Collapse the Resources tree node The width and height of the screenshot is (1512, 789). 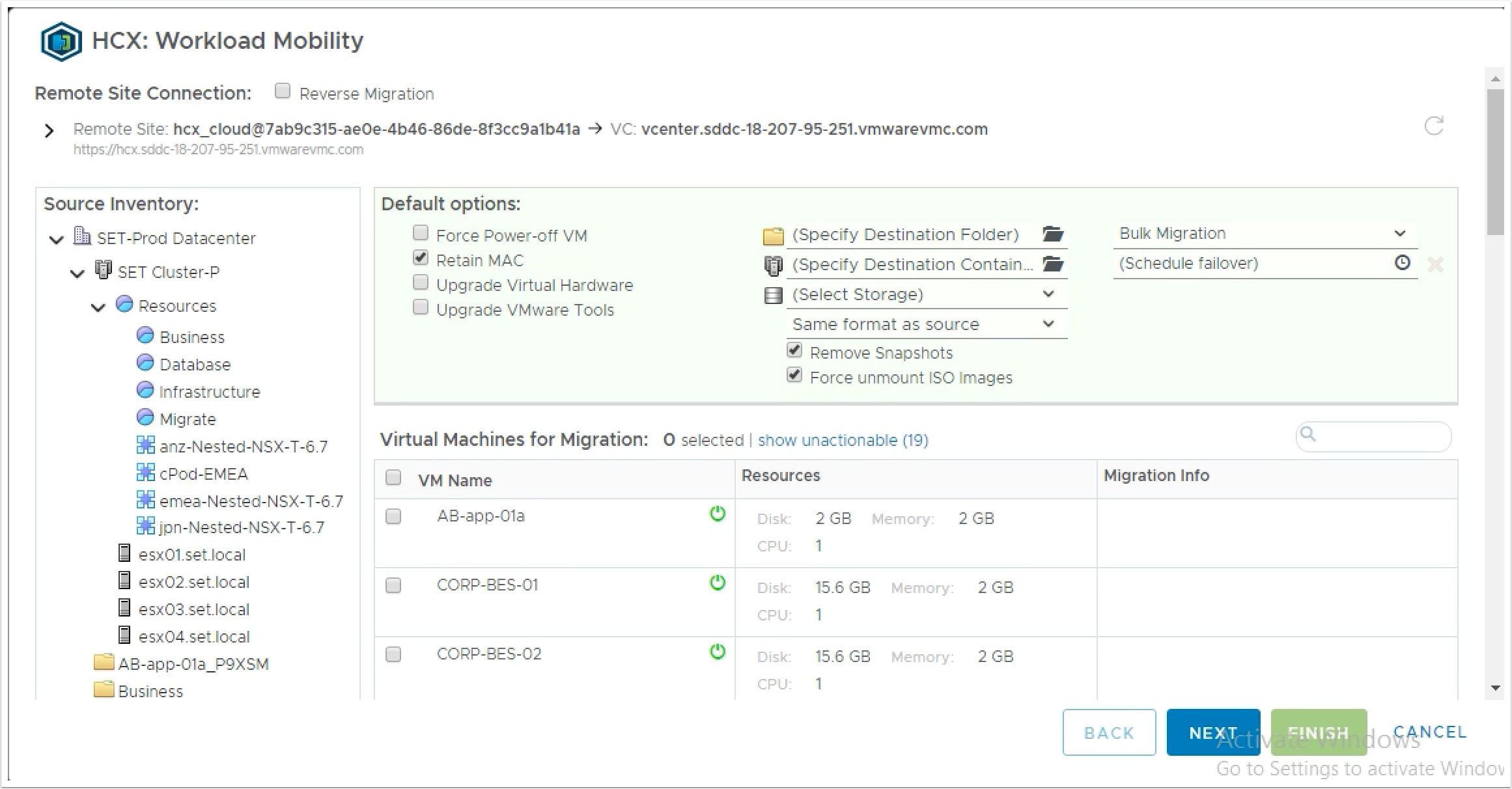pyautogui.click(x=98, y=307)
